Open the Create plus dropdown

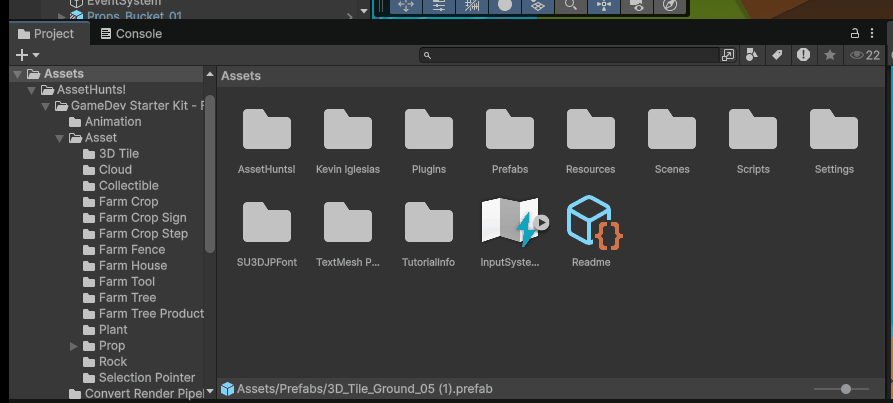(27, 55)
